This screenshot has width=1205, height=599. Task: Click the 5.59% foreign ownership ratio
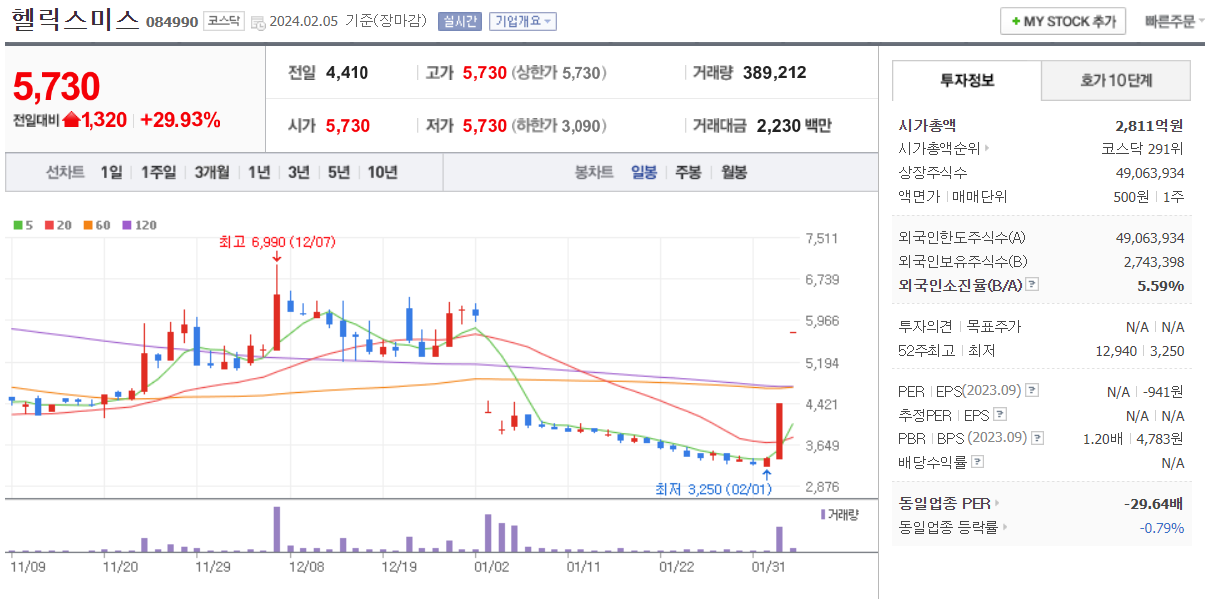[x=1161, y=285]
